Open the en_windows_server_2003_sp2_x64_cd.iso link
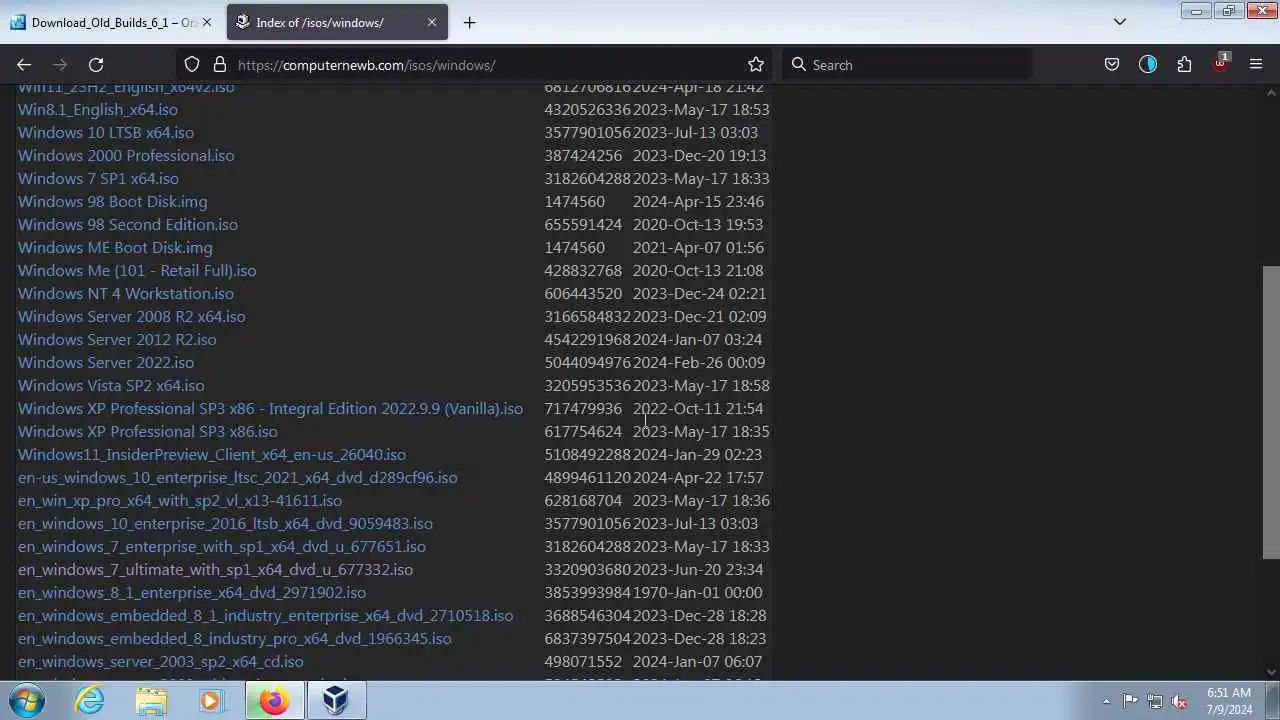Screen dimensions: 1280x720 pos(160,661)
